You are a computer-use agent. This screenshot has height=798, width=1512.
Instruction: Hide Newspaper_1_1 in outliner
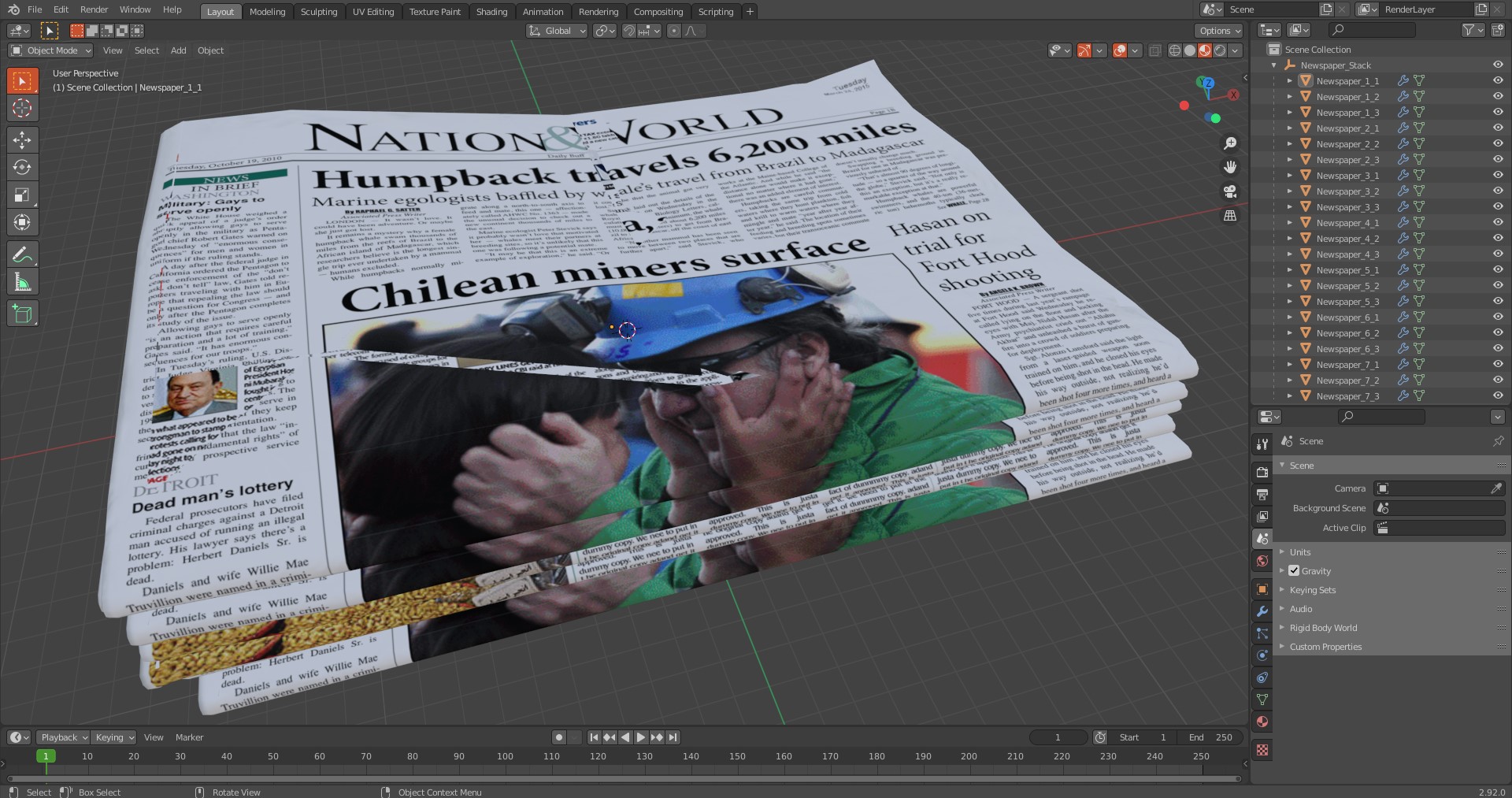click(1498, 80)
